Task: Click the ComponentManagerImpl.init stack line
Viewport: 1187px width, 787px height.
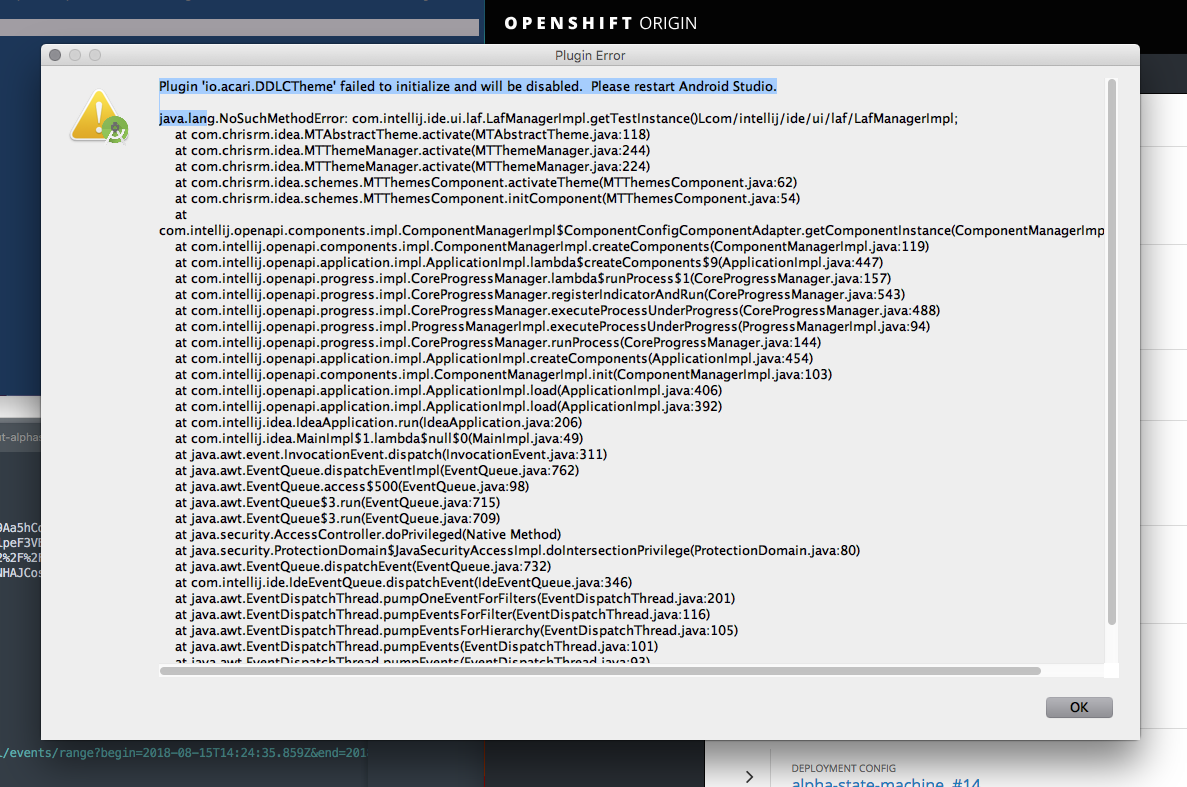Action: click(503, 374)
